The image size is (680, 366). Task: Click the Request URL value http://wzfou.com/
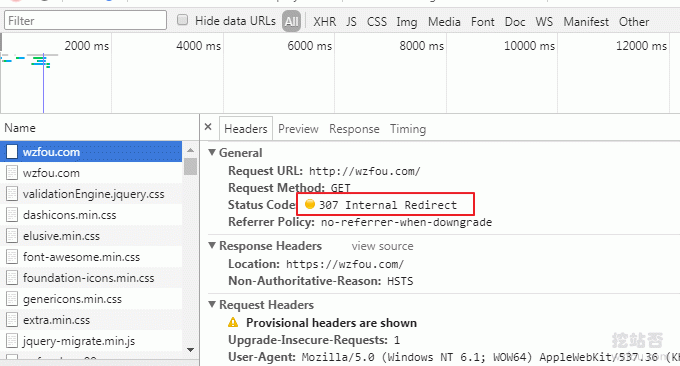click(x=364, y=171)
